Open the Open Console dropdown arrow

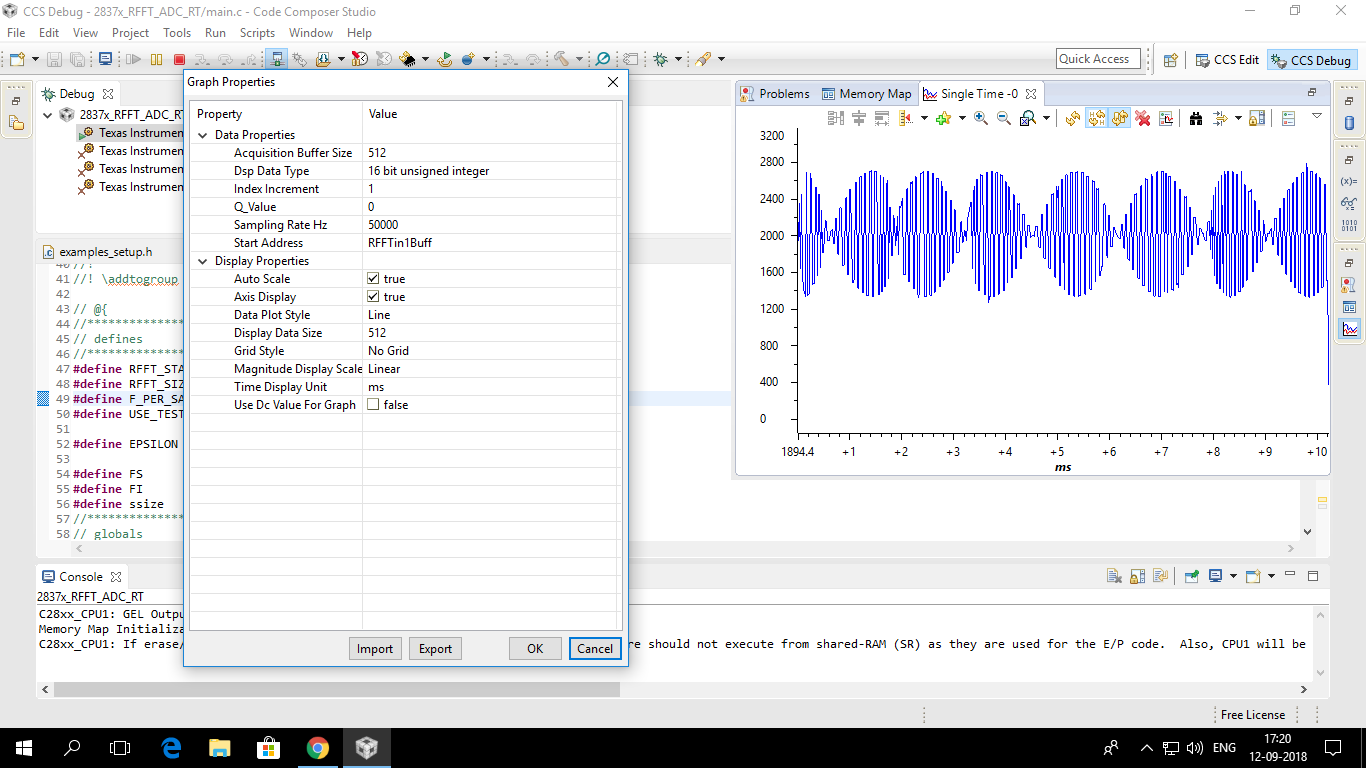pyautogui.click(x=1271, y=576)
